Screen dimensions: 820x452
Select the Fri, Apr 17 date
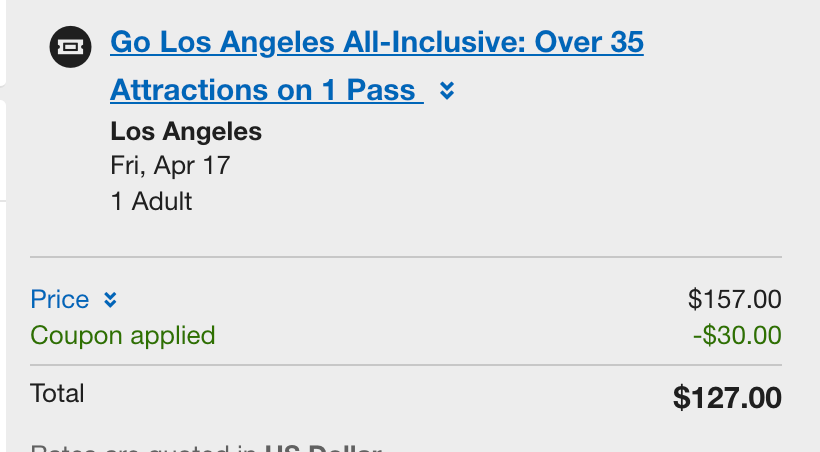[170, 165]
